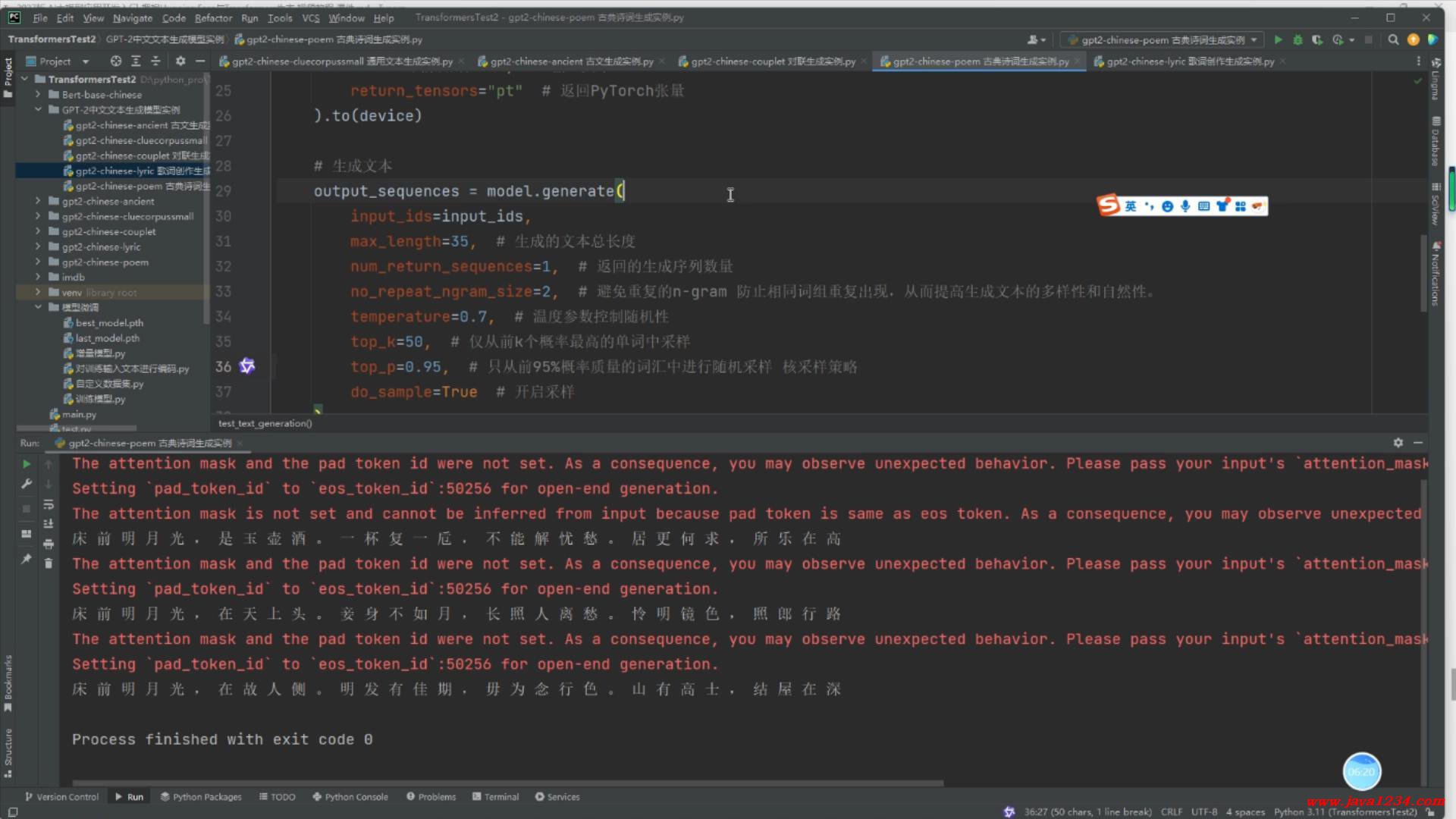Collapse the 模型微调 folder
This screenshot has height=819, width=1456.
[x=38, y=307]
